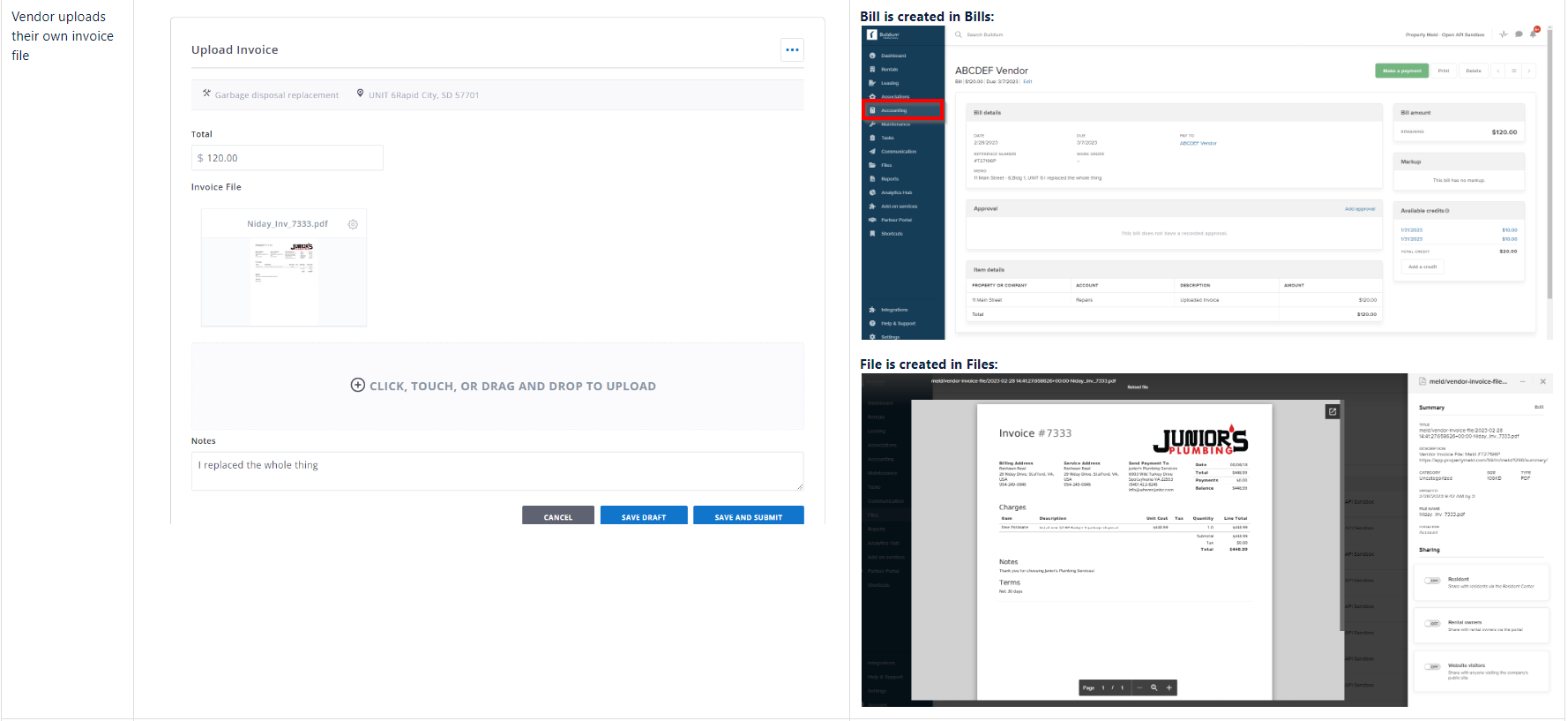Toggle Rental owners sharing switch
Viewport: 1568px width, 721px height.
[1433, 624]
